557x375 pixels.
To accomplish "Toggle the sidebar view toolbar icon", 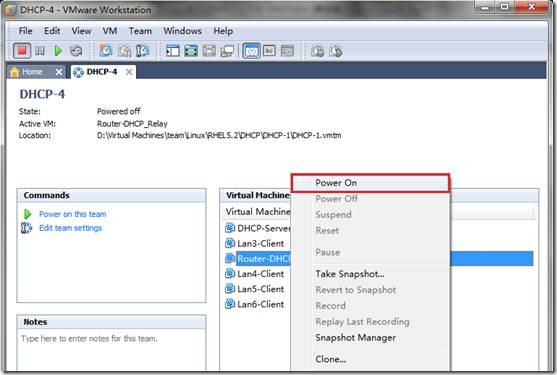I will tap(173, 51).
